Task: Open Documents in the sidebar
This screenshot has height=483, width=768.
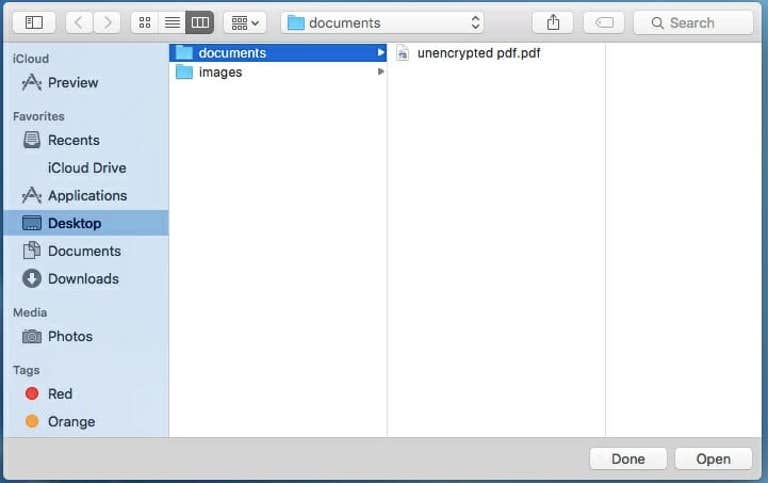Action: point(86,251)
